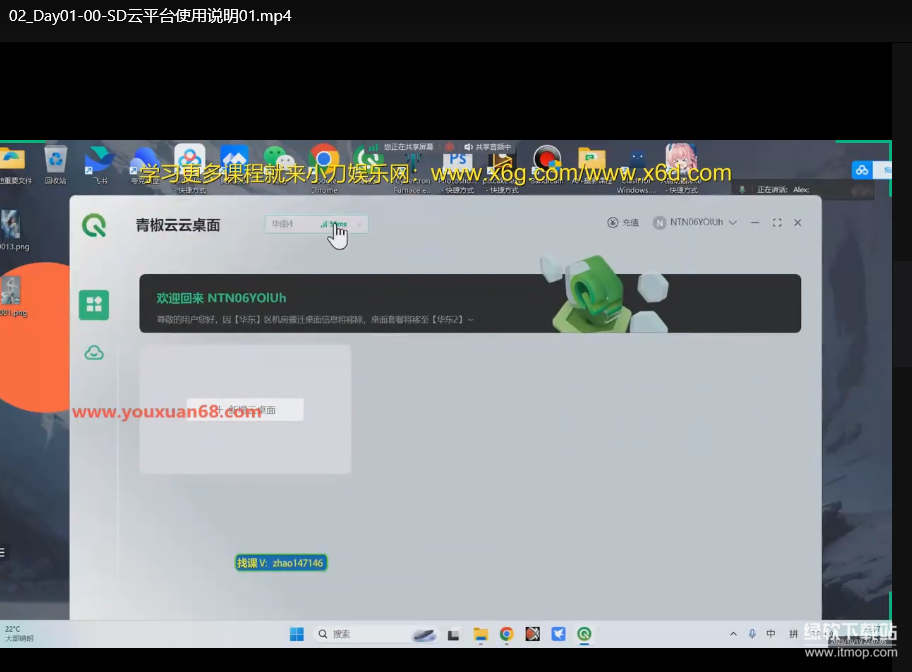Expand the 华南4 region dropdown
This screenshot has height=672, width=912.
(x=316, y=224)
